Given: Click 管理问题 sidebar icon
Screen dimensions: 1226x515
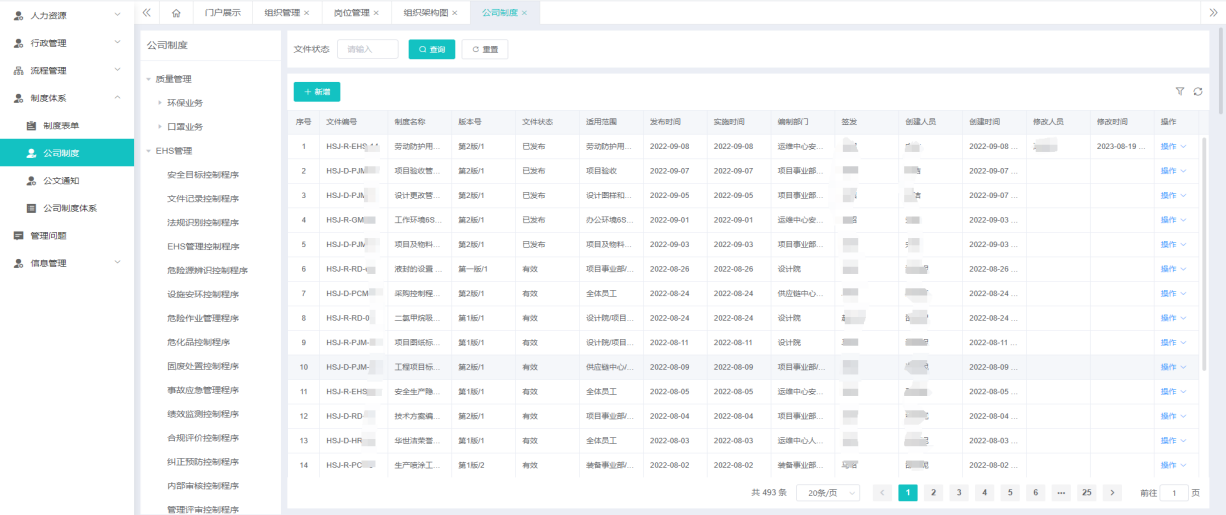Looking at the screenshot, I should click(x=18, y=236).
